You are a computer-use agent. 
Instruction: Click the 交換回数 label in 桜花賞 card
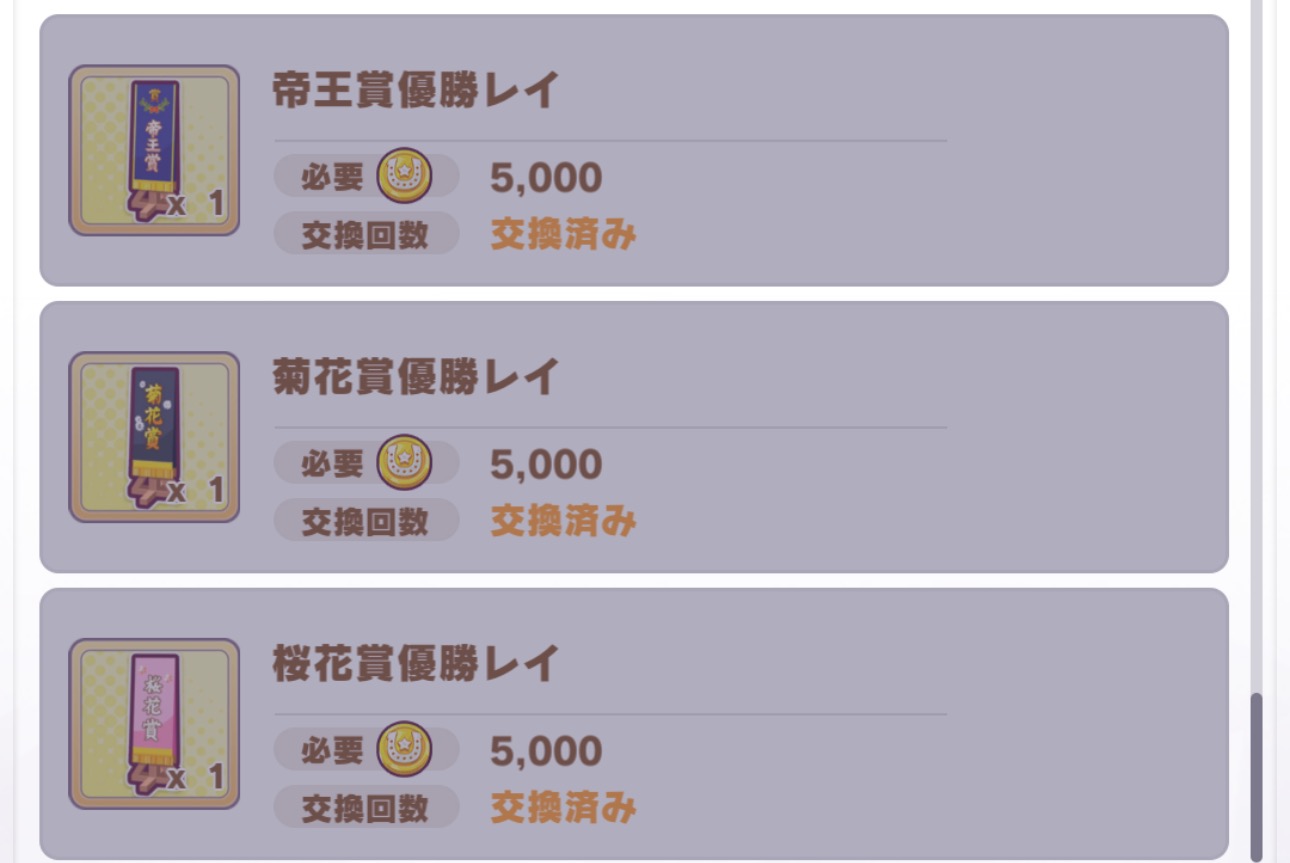(365, 808)
